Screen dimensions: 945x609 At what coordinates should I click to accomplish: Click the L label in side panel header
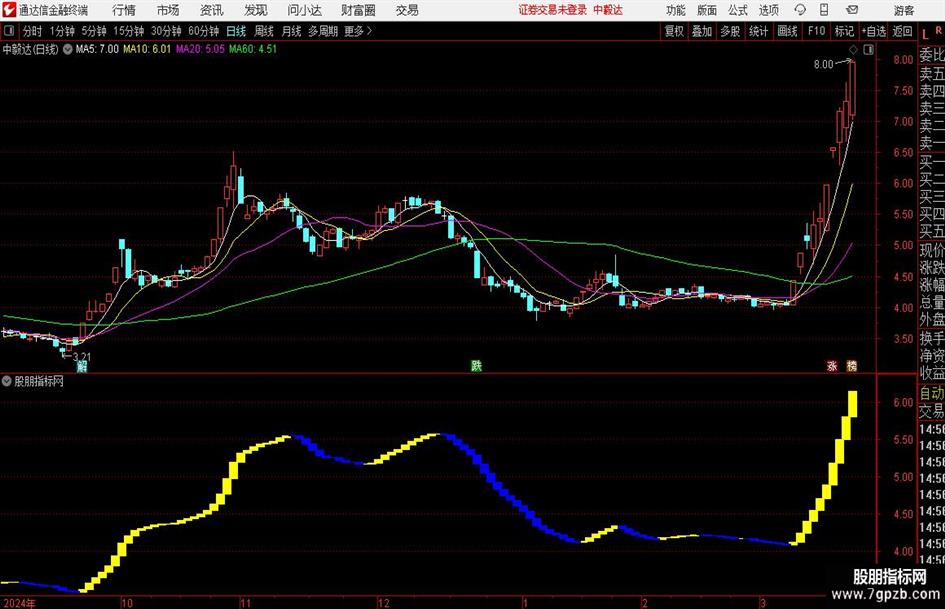[x=925, y=34]
